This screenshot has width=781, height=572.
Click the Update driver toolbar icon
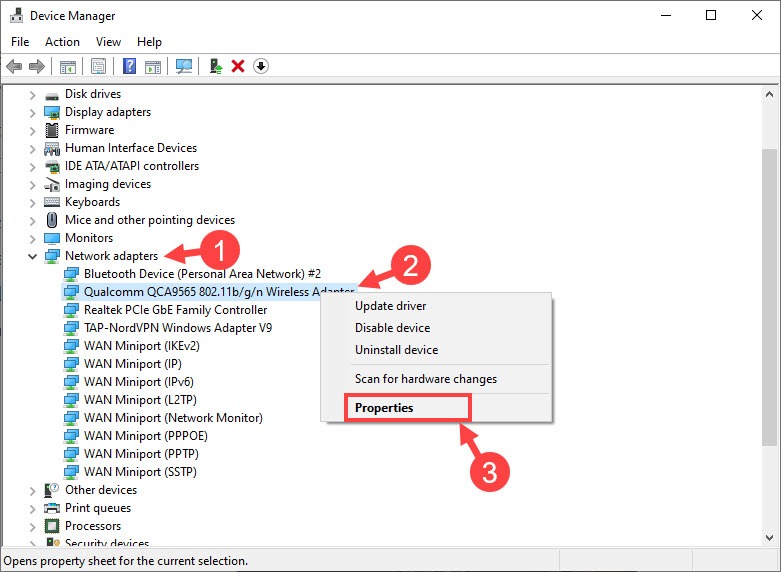click(215, 67)
